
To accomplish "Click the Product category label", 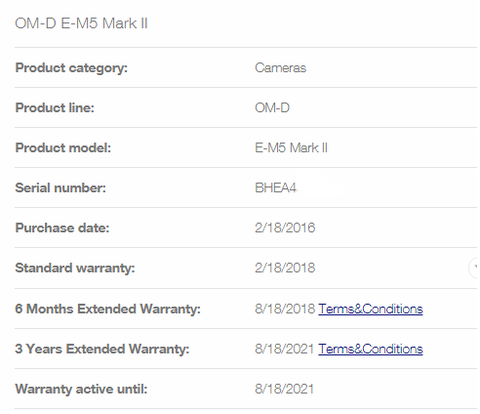I will (x=71, y=68).
